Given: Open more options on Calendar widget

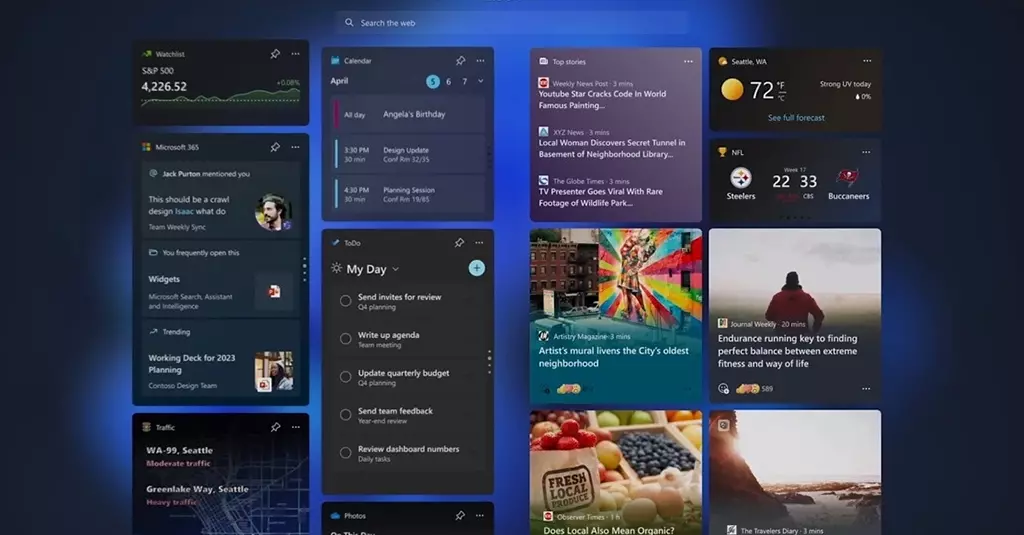Looking at the screenshot, I should [480, 61].
